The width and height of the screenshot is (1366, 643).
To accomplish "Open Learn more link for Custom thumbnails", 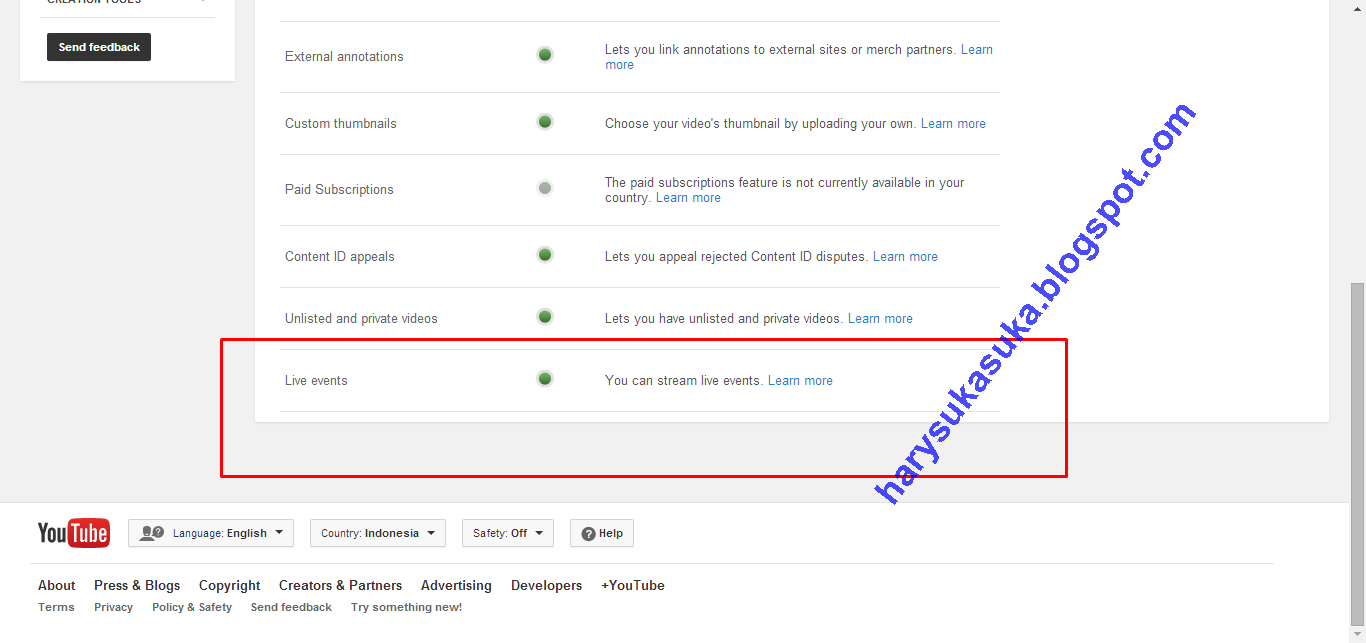I will (953, 123).
